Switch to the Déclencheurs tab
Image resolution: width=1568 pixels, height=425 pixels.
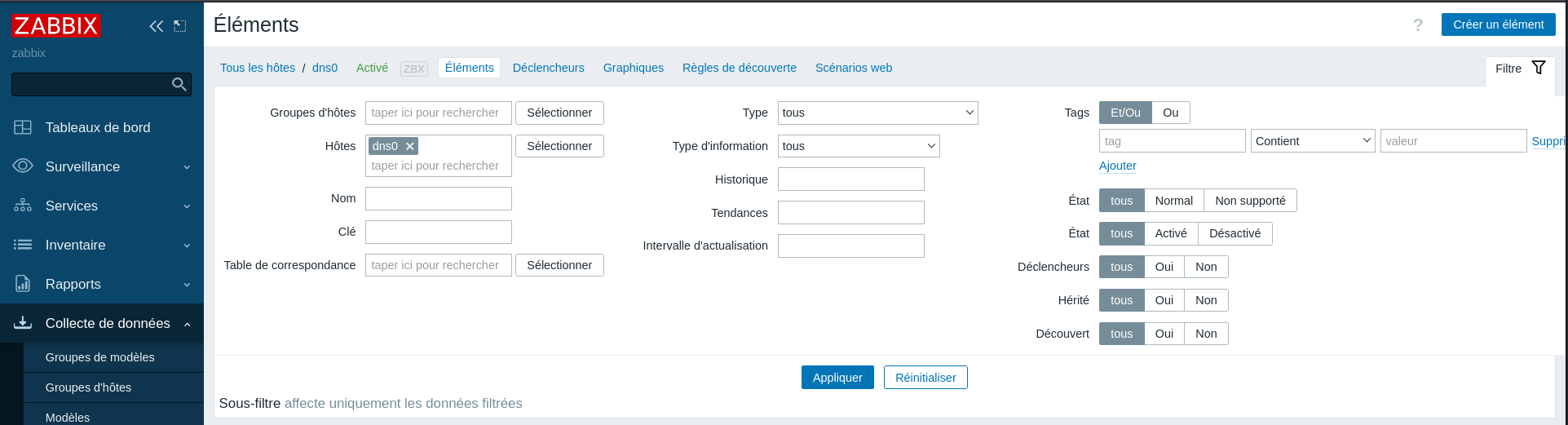click(548, 68)
